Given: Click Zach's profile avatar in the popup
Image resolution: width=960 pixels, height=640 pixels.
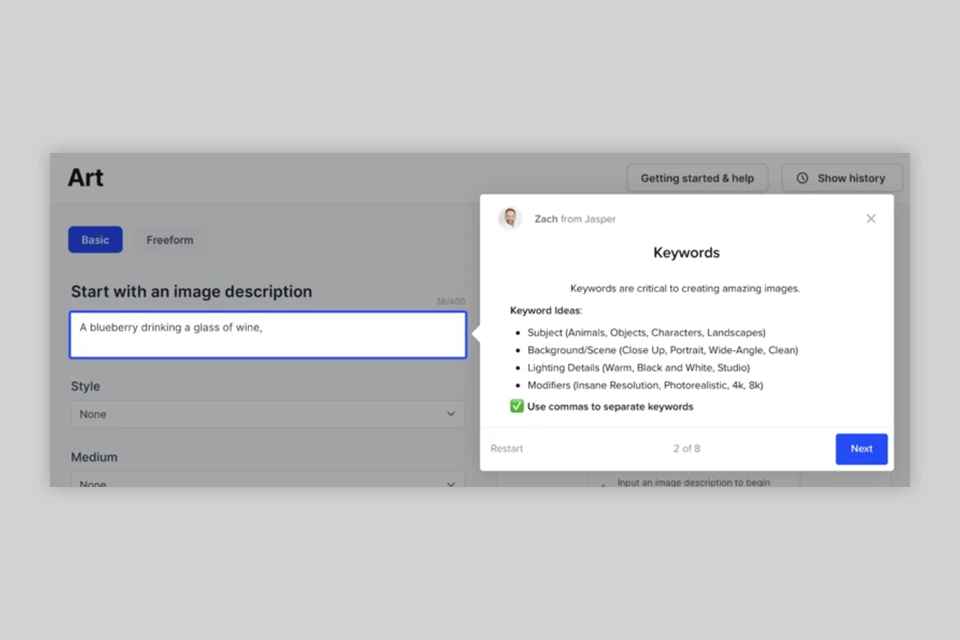Looking at the screenshot, I should (510, 219).
